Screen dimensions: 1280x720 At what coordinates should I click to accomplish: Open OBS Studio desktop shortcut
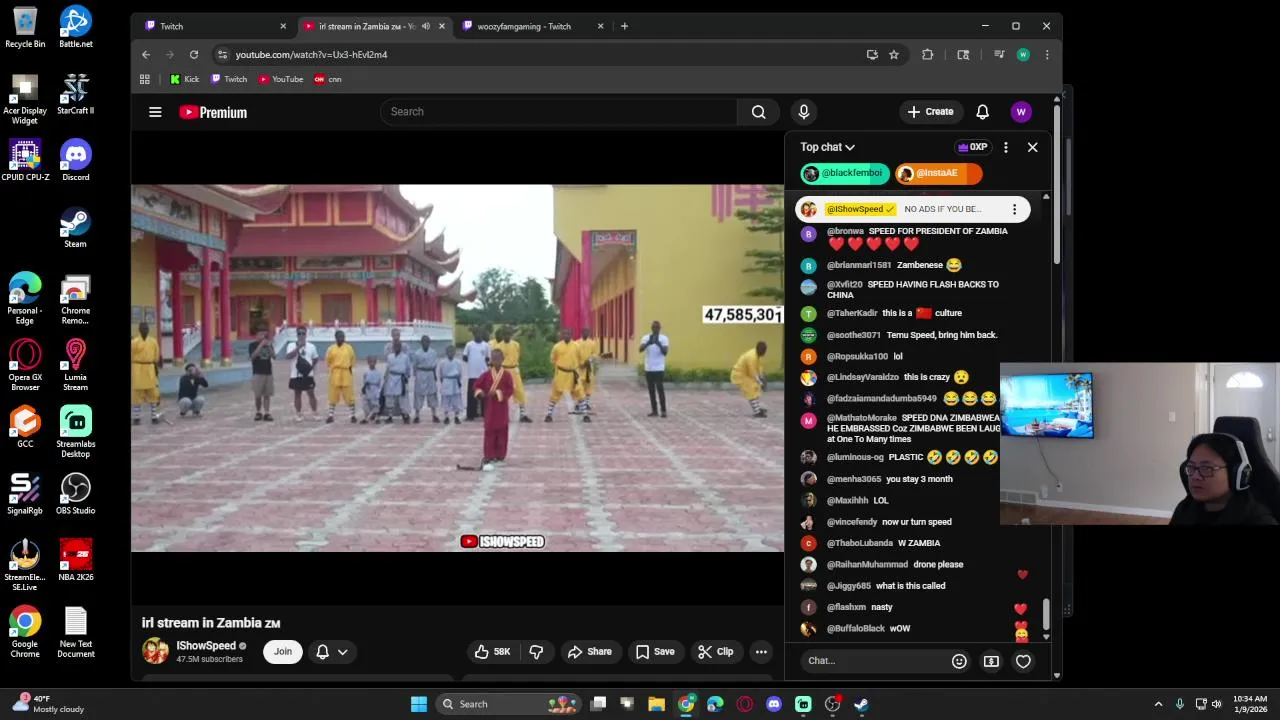click(75, 495)
